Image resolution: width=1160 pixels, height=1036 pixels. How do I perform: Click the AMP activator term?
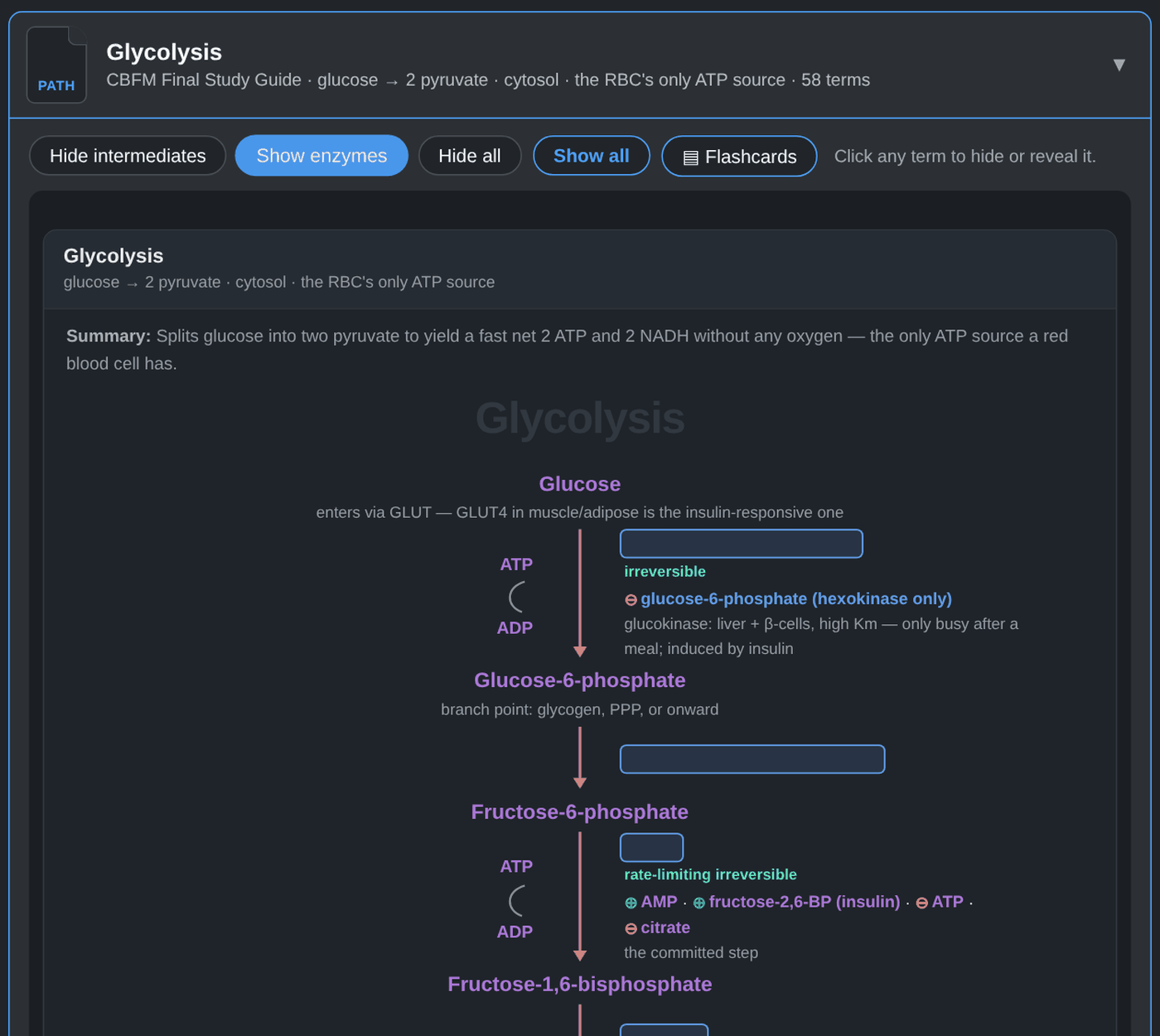point(659,902)
